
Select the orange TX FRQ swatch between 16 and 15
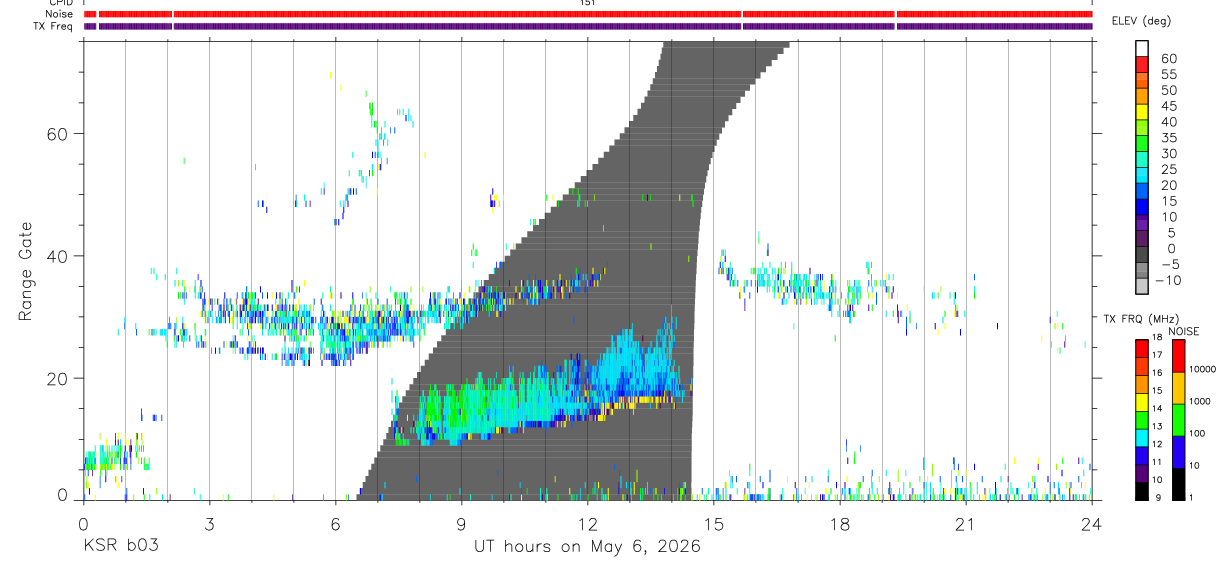1141,383
